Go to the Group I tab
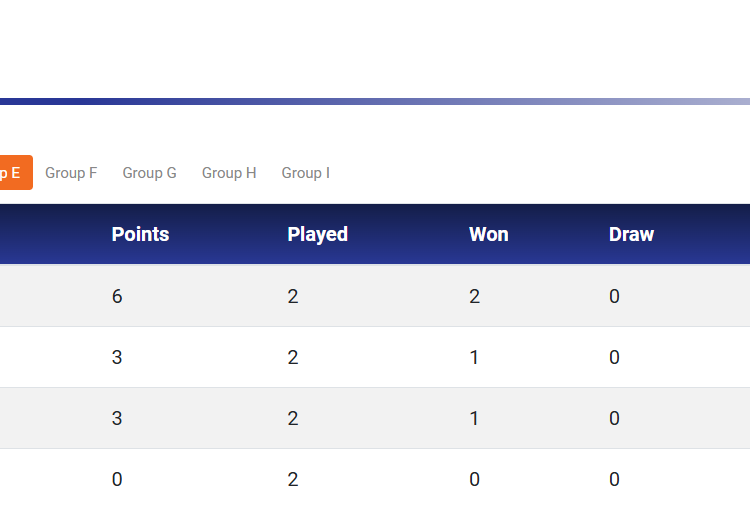The image size is (750, 529). 305,173
